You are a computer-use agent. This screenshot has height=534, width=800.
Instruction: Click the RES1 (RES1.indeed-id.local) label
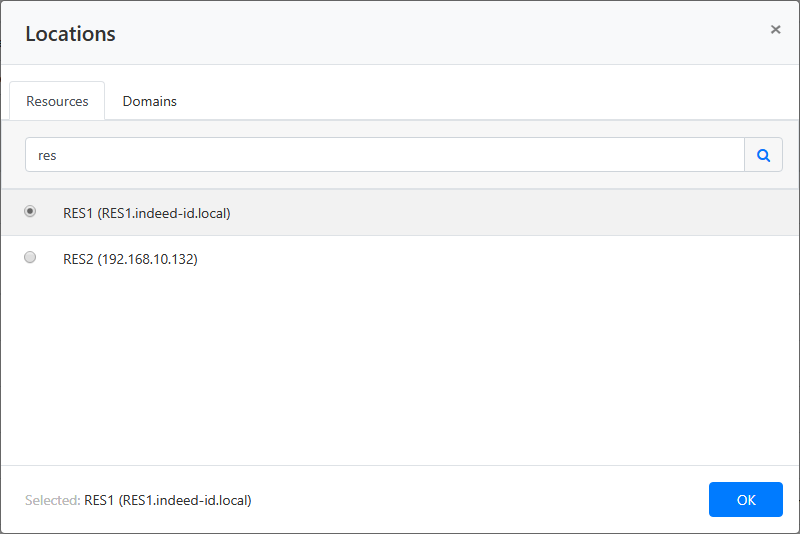pyautogui.click(x=147, y=213)
